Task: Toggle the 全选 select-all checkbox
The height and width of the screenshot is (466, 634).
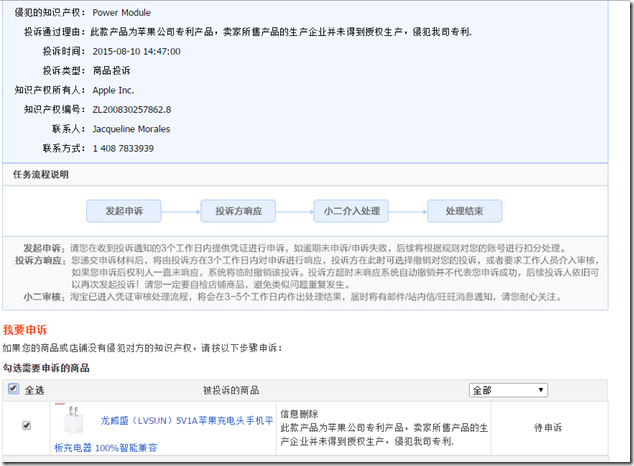Action: tap(13, 389)
